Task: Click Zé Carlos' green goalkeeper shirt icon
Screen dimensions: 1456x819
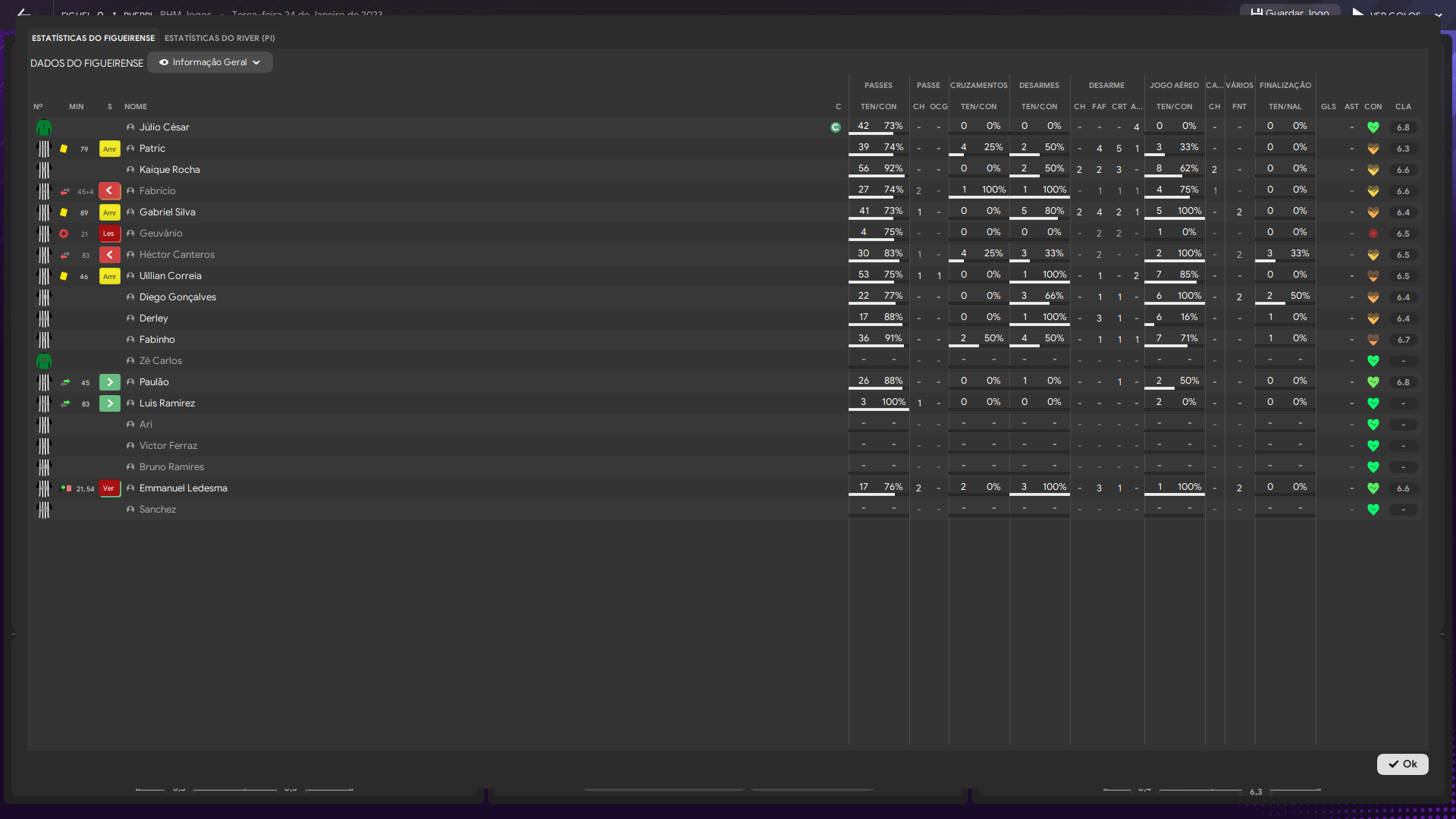Action: [x=44, y=361]
